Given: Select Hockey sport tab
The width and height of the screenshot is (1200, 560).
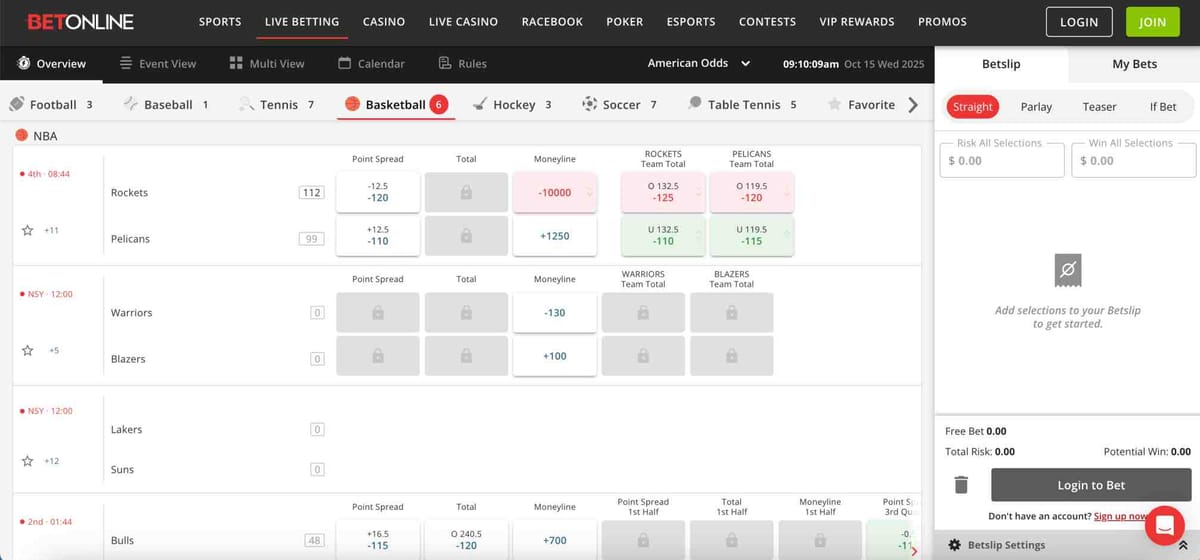Looking at the screenshot, I should (x=511, y=104).
